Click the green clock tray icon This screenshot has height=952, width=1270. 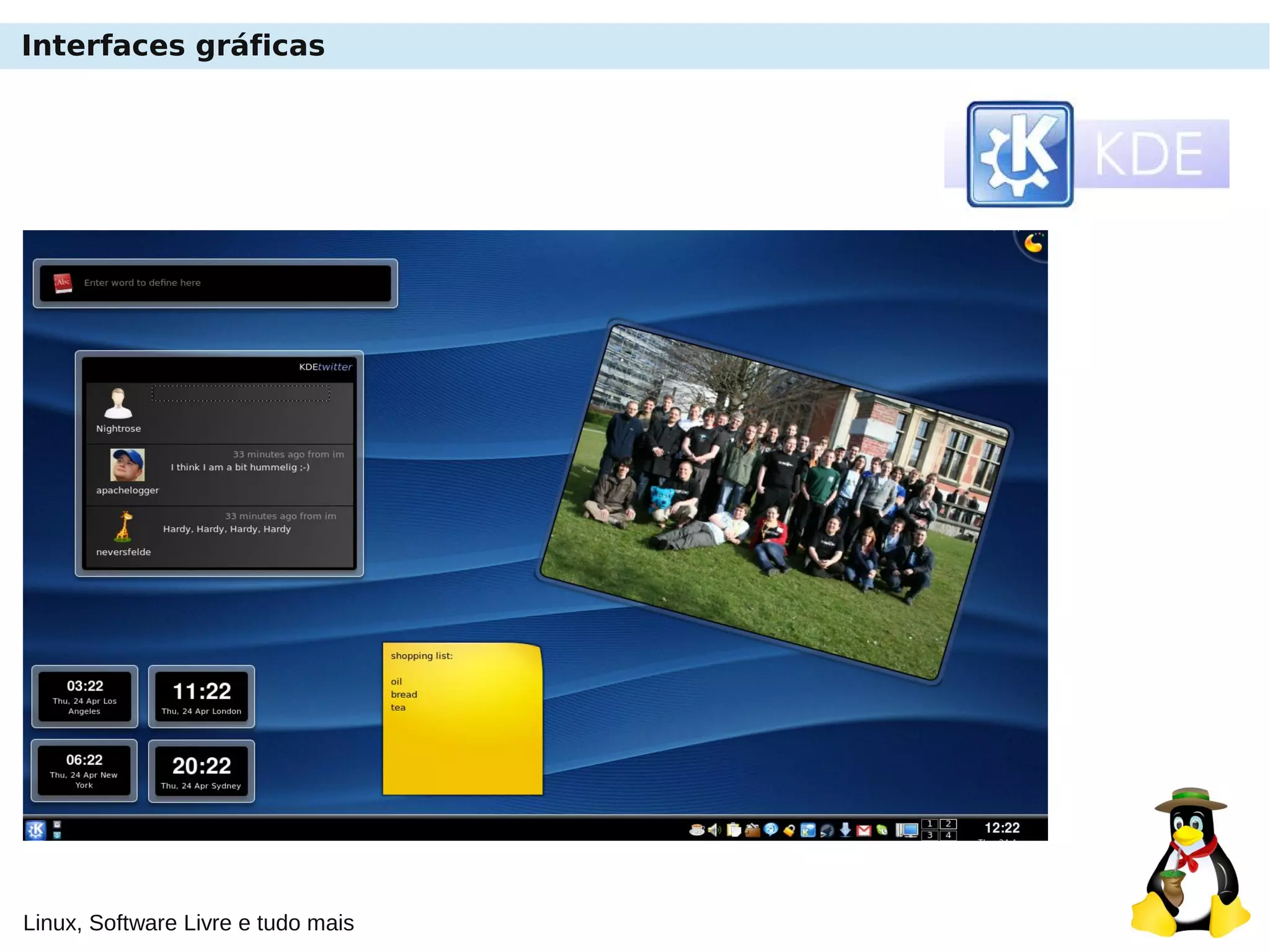(882, 830)
